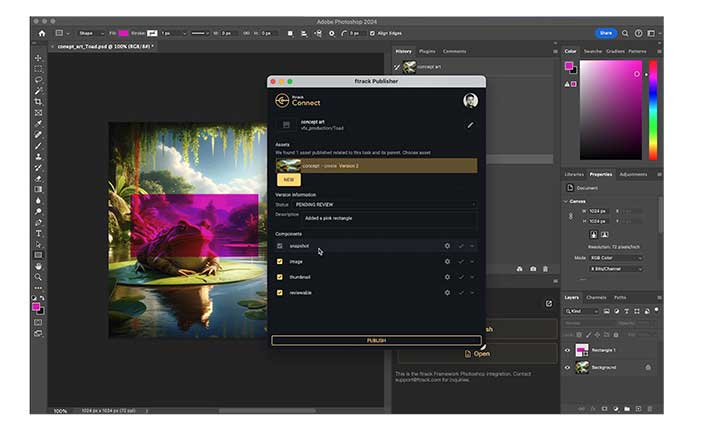Click the Share button
The image size is (715, 429).
pyautogui.click(x=606, y=33)
